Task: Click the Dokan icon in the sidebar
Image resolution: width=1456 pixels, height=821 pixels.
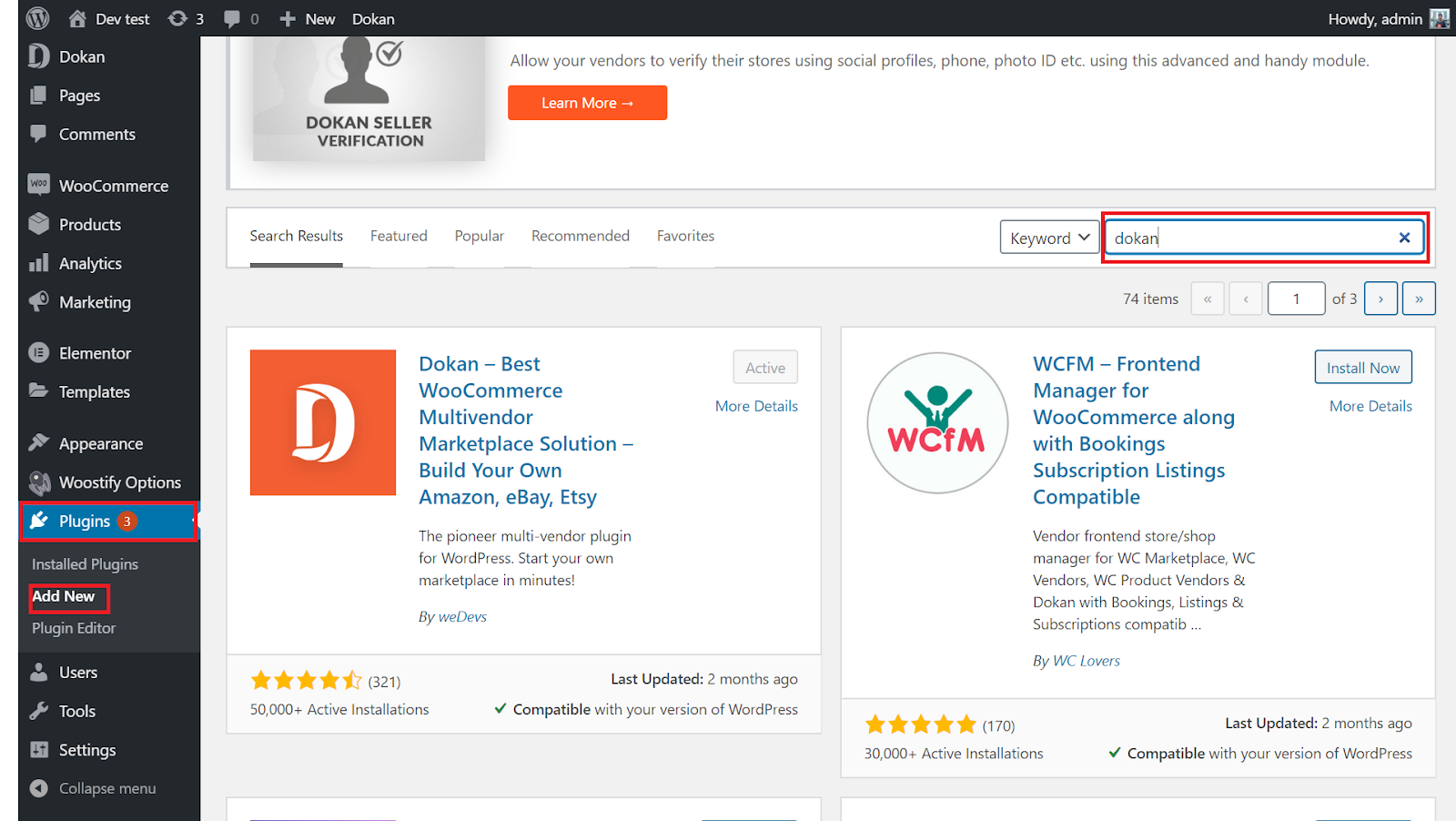Action: [x=39, y=56]
